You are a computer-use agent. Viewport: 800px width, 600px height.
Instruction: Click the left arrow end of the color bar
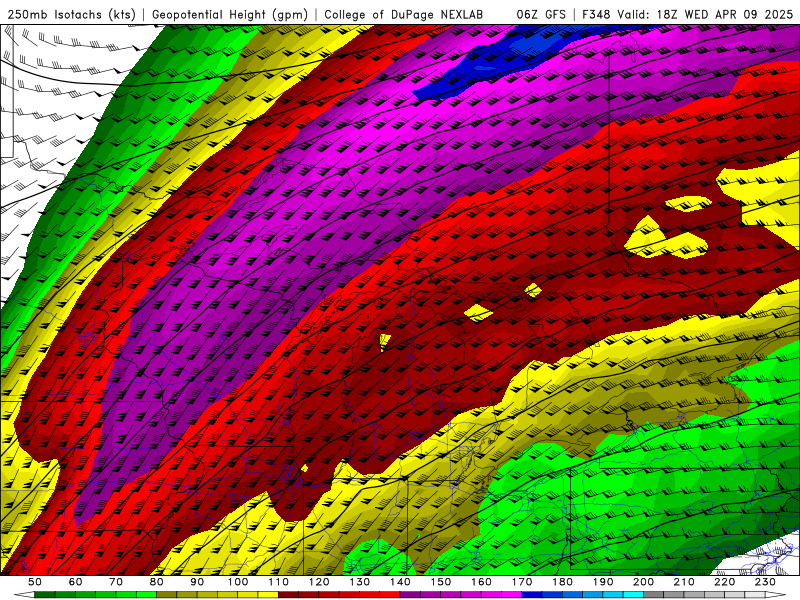pos(24,595)
